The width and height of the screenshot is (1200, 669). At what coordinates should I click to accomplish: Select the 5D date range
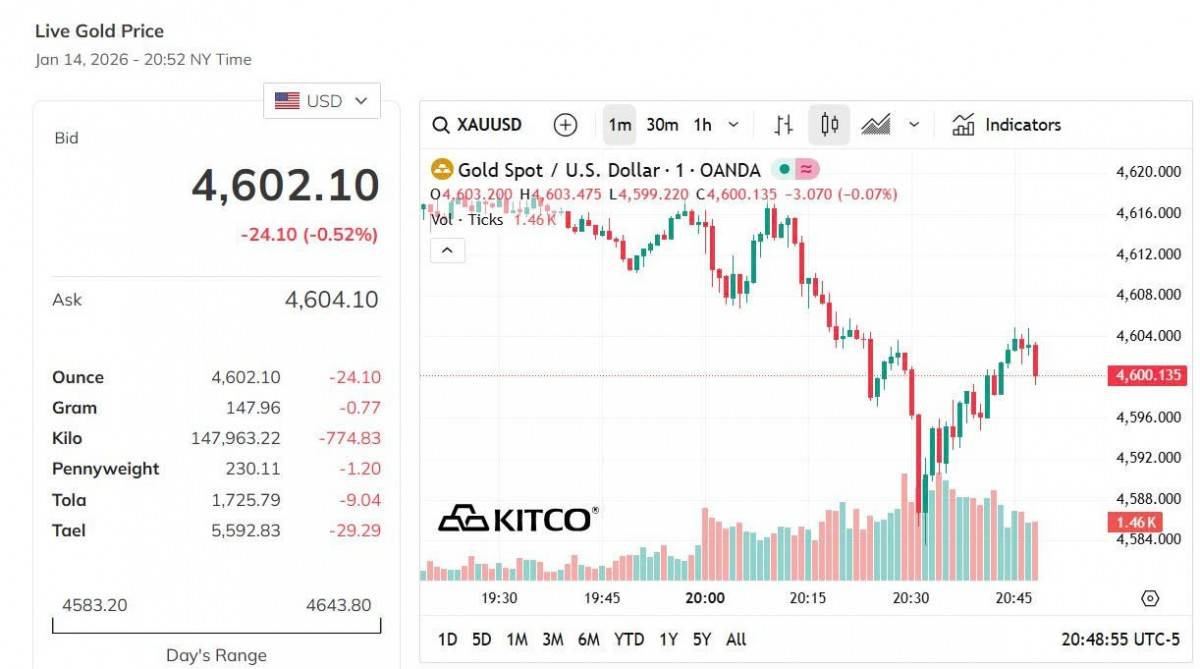(x=481, y=639)
